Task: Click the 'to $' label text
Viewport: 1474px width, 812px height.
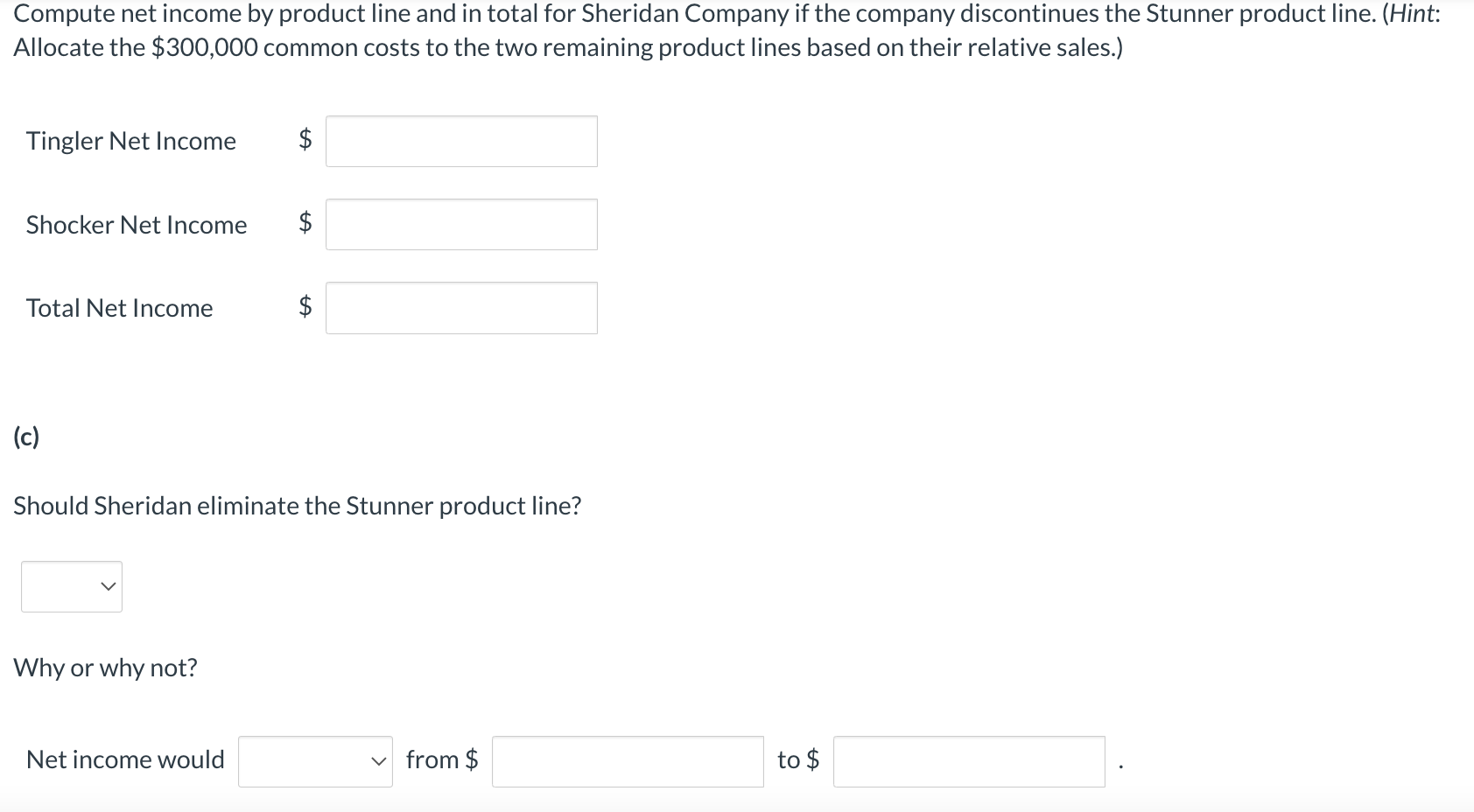Action: tap(798, 759)
